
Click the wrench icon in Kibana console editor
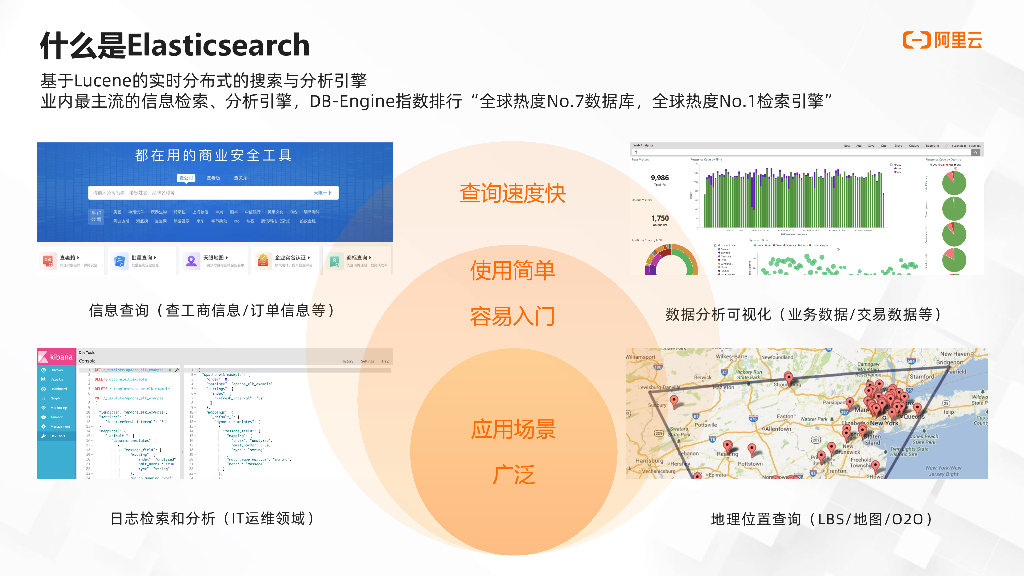click(x=176, y=370)
